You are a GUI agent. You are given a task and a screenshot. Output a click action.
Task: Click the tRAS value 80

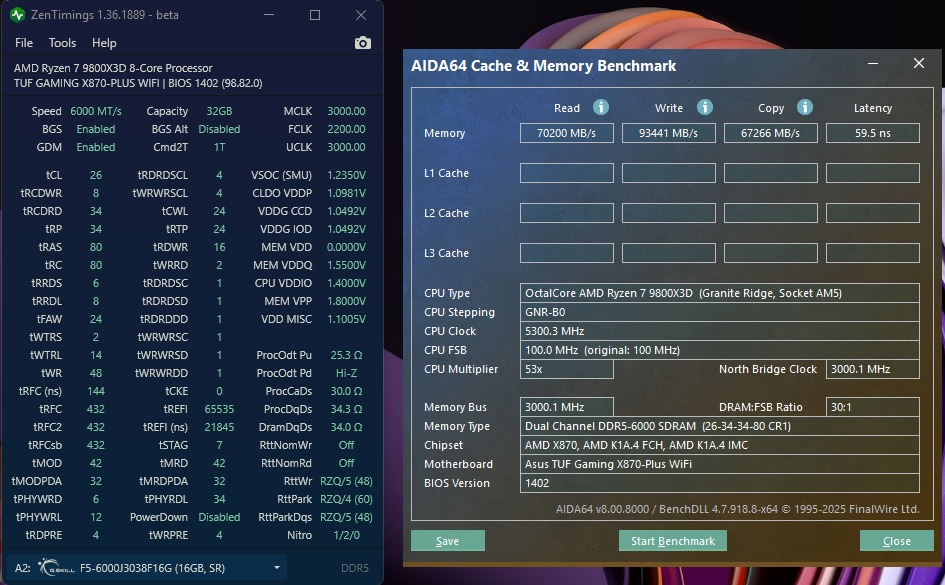[96, 246]
